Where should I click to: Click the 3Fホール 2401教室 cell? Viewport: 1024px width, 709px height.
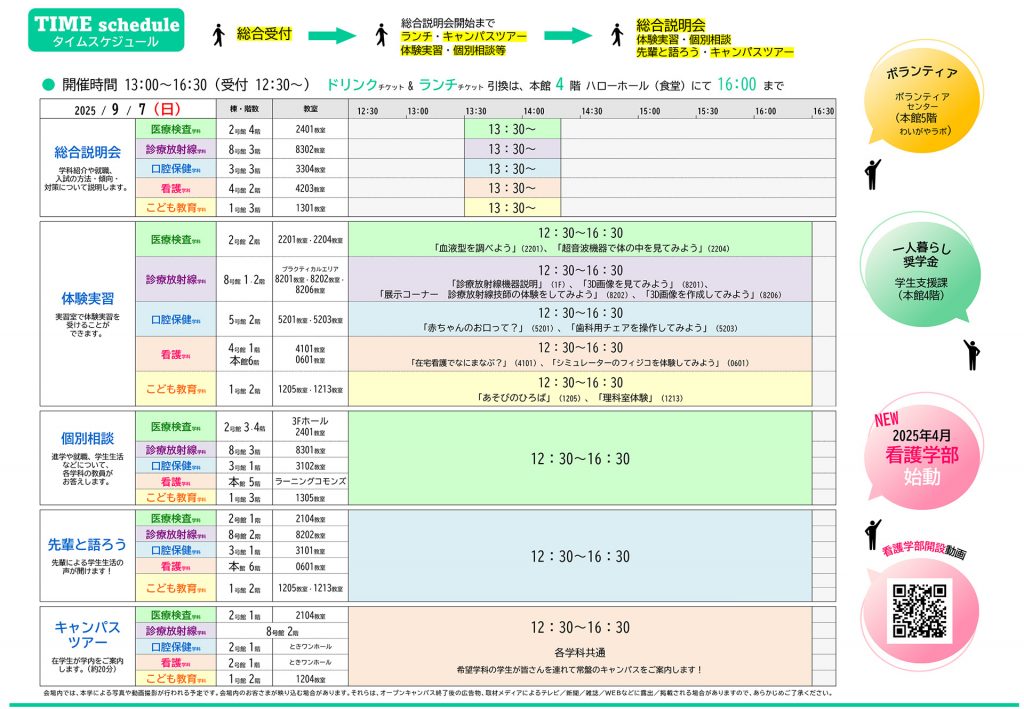tap(310, 426)
